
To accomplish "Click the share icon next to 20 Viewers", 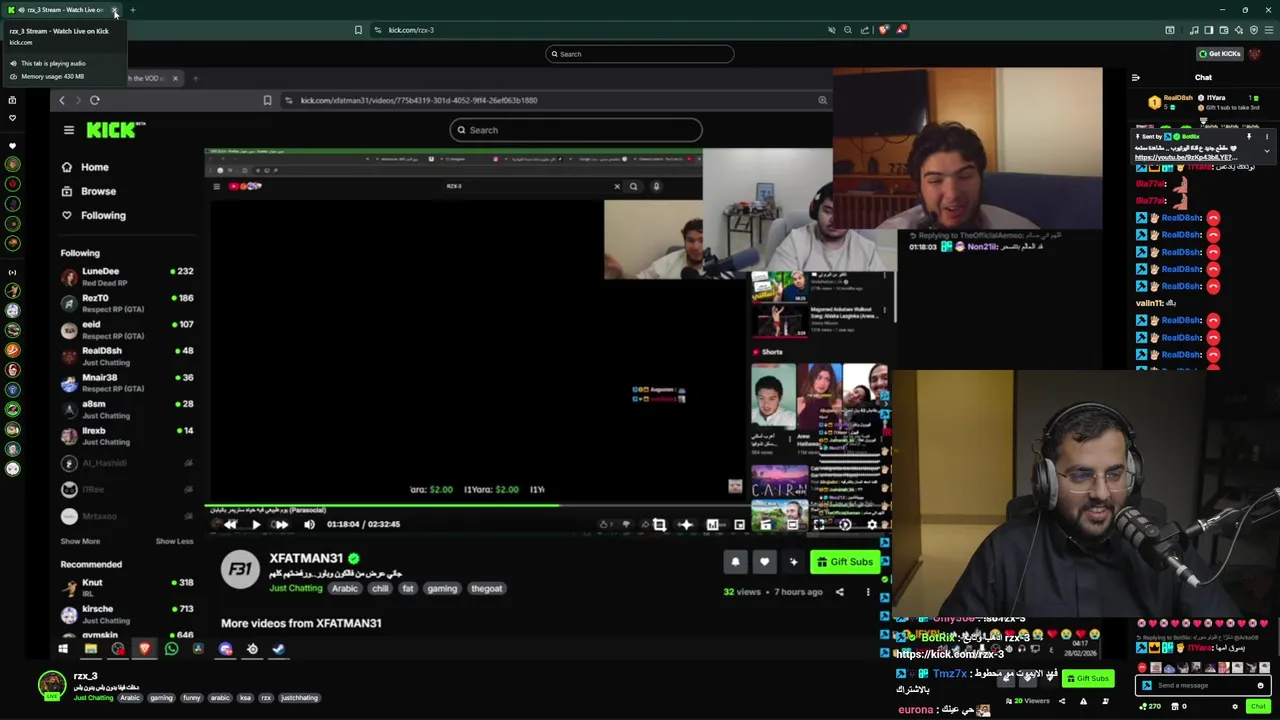I will 1062,701.
